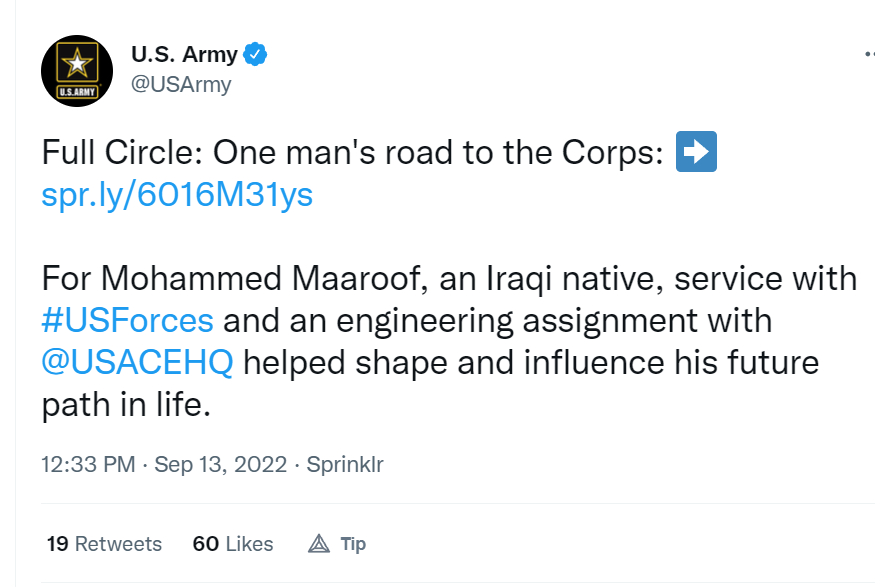The height and width of the screenshot is (587, 875).
Task: Click the Tip label text
Action: (x=353, y=543)
